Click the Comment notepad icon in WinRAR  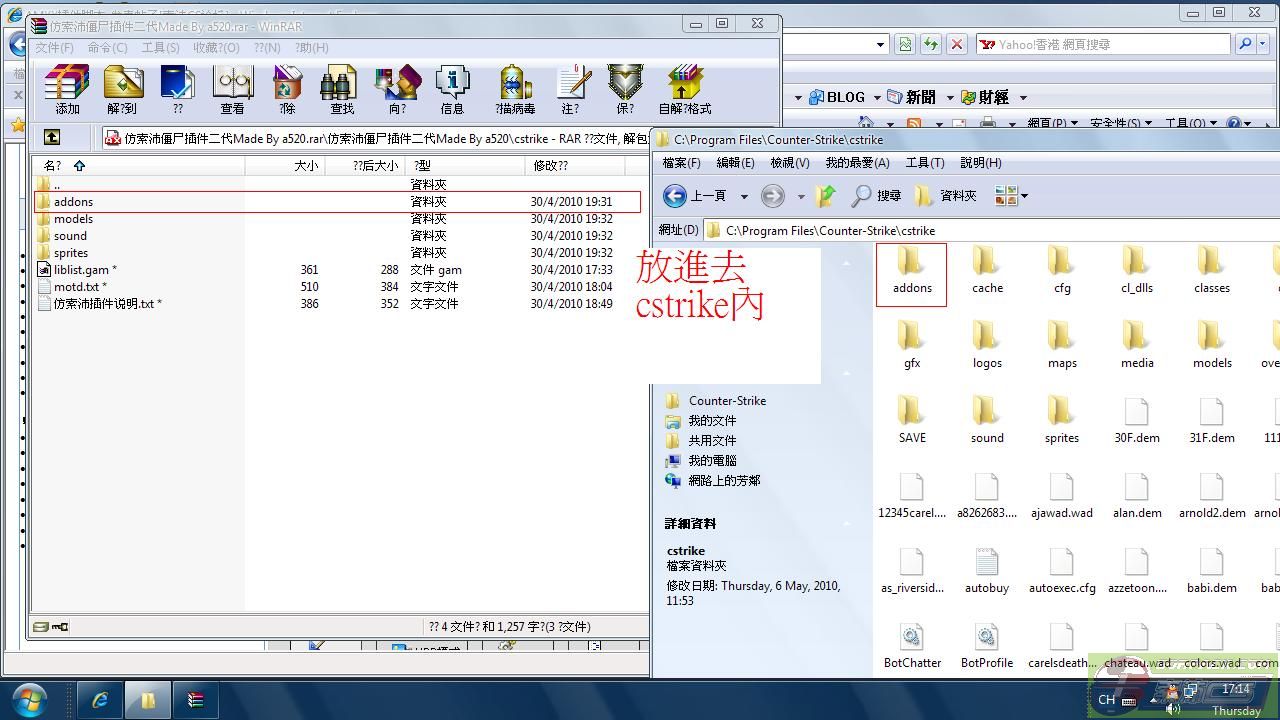point(571,90)
